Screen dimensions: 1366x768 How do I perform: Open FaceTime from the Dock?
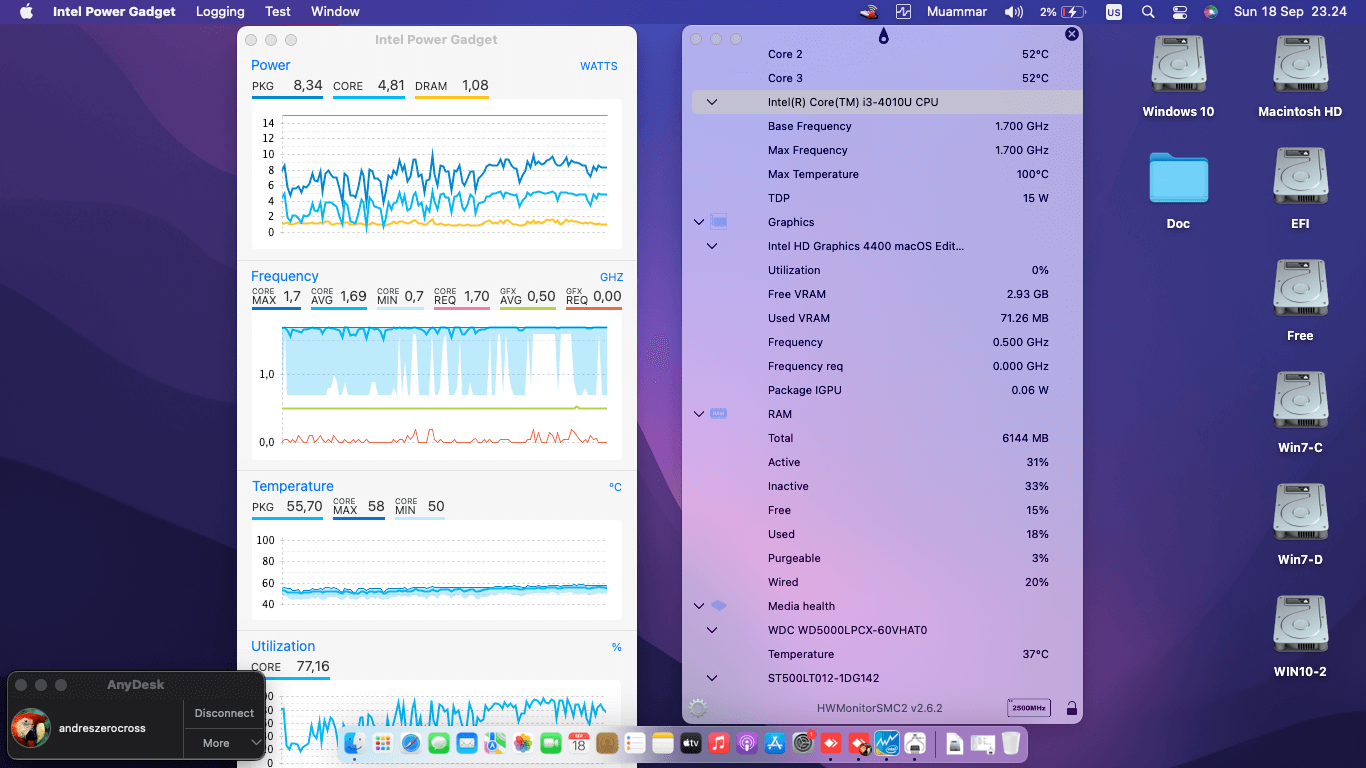551,743
